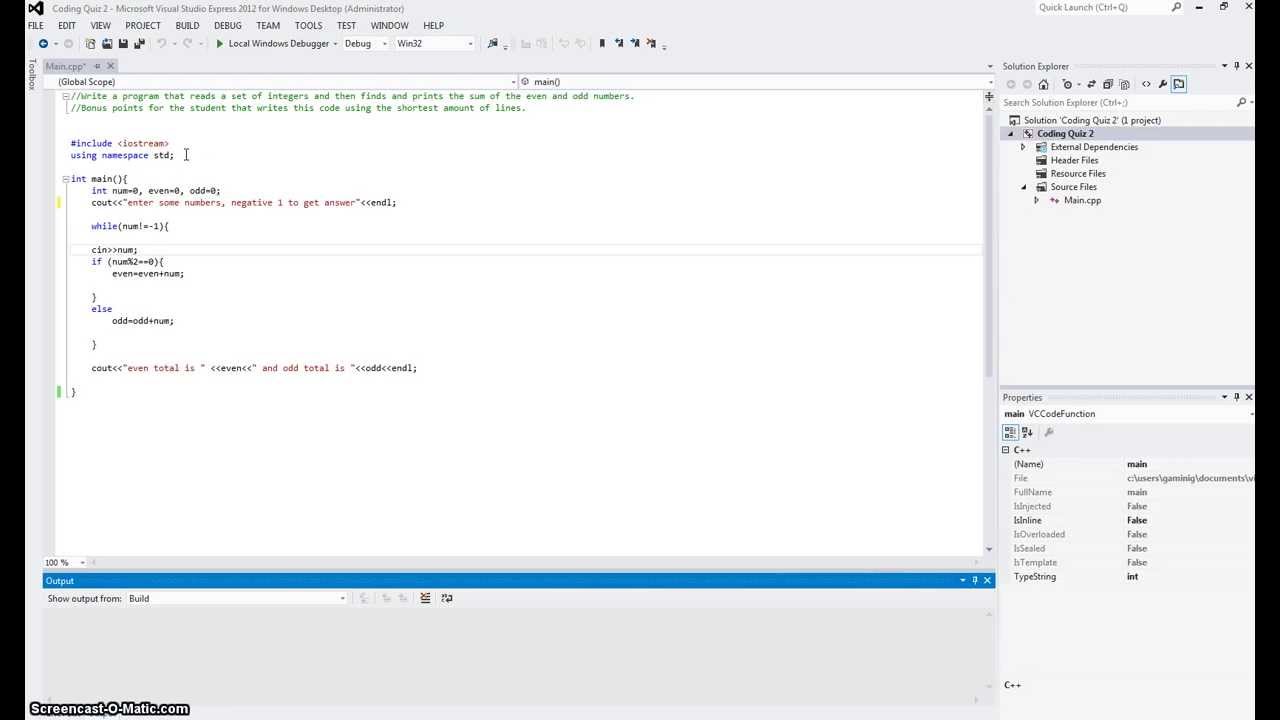Go to previous bookmark icon

pyautogui.click(x=619, y=44)
